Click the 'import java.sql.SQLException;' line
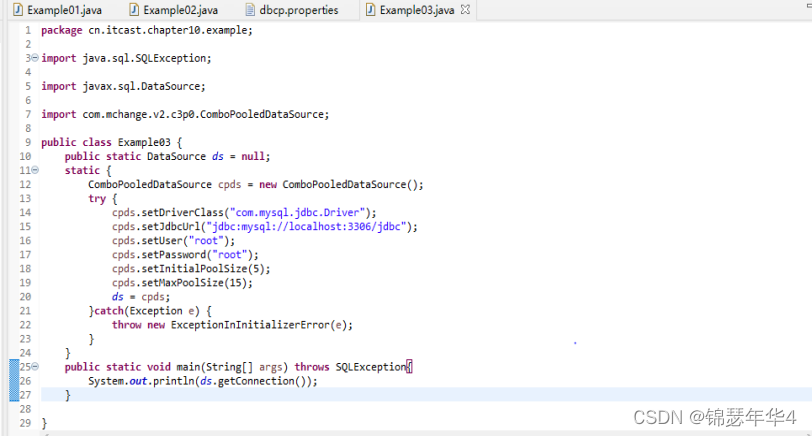The image size is (812, 437). [x=126, y=58]
